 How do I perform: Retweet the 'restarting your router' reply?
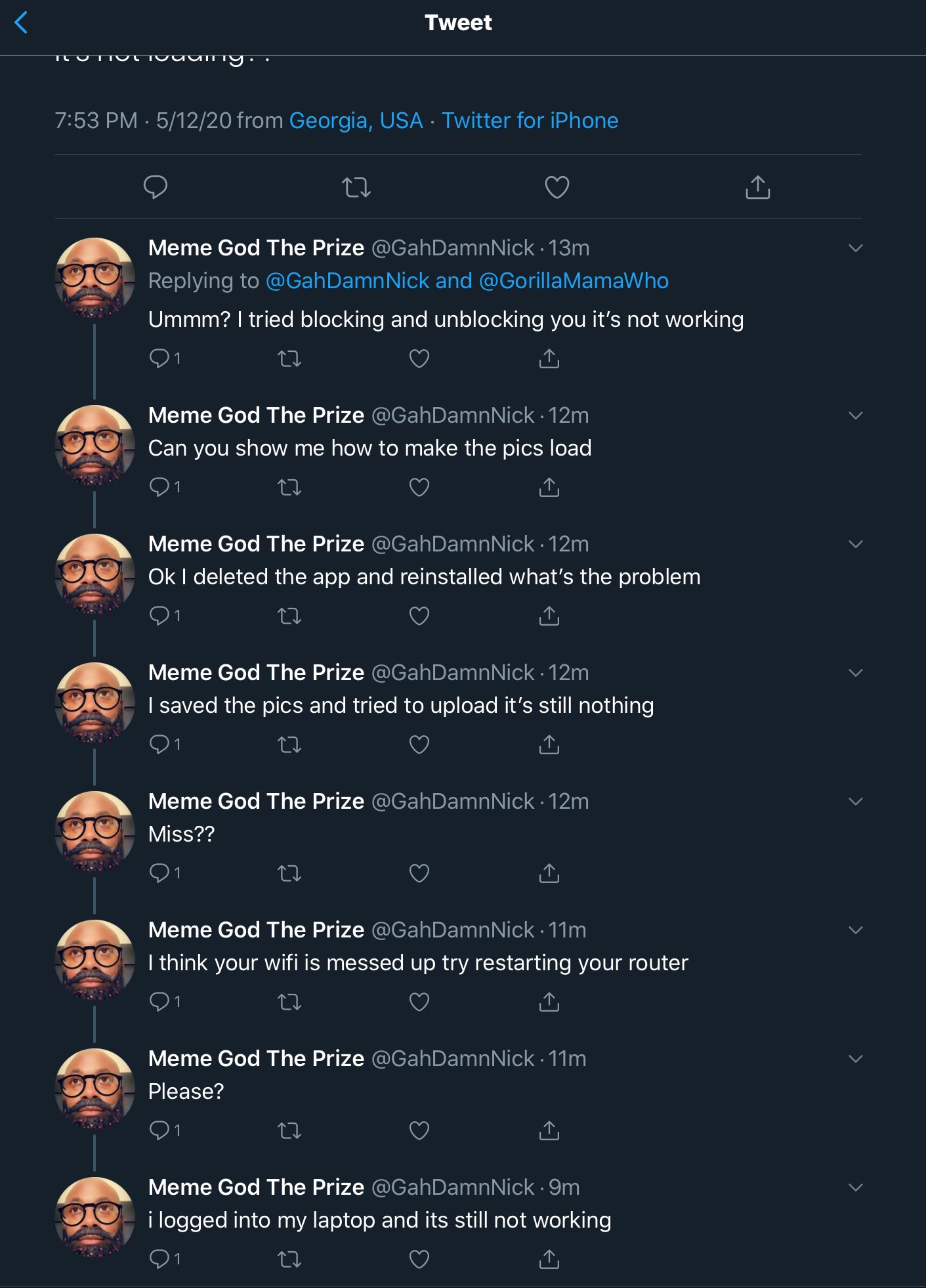pyautogui.click(x=289, y=1002)
